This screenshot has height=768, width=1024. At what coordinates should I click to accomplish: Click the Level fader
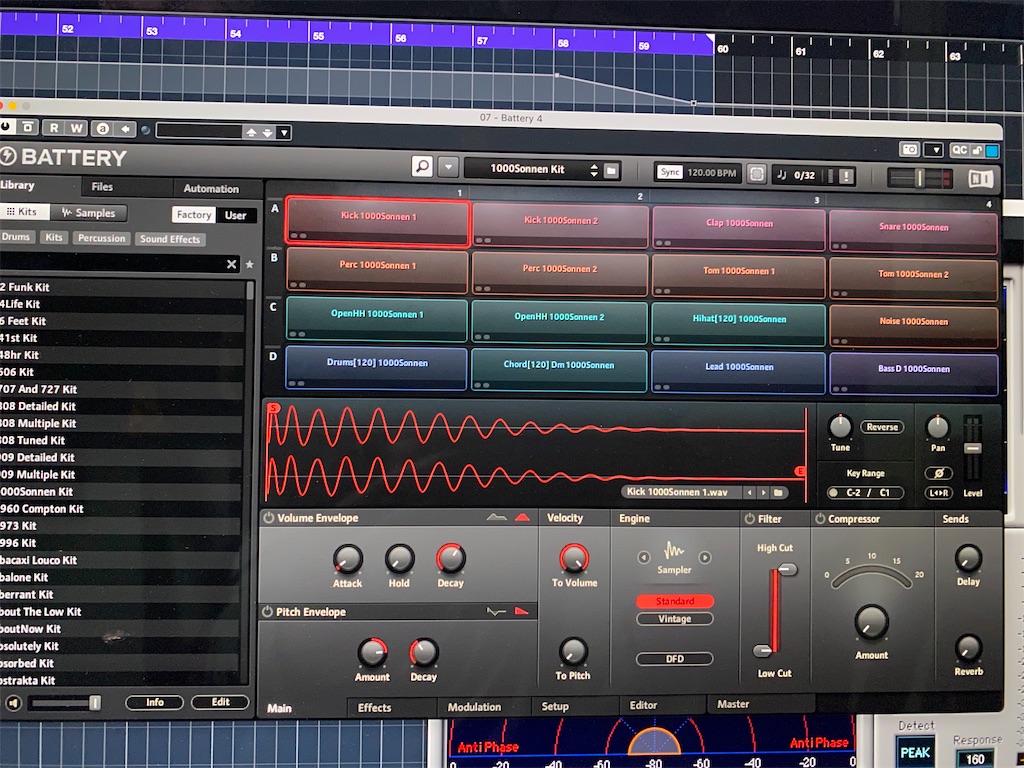[973, 448]
